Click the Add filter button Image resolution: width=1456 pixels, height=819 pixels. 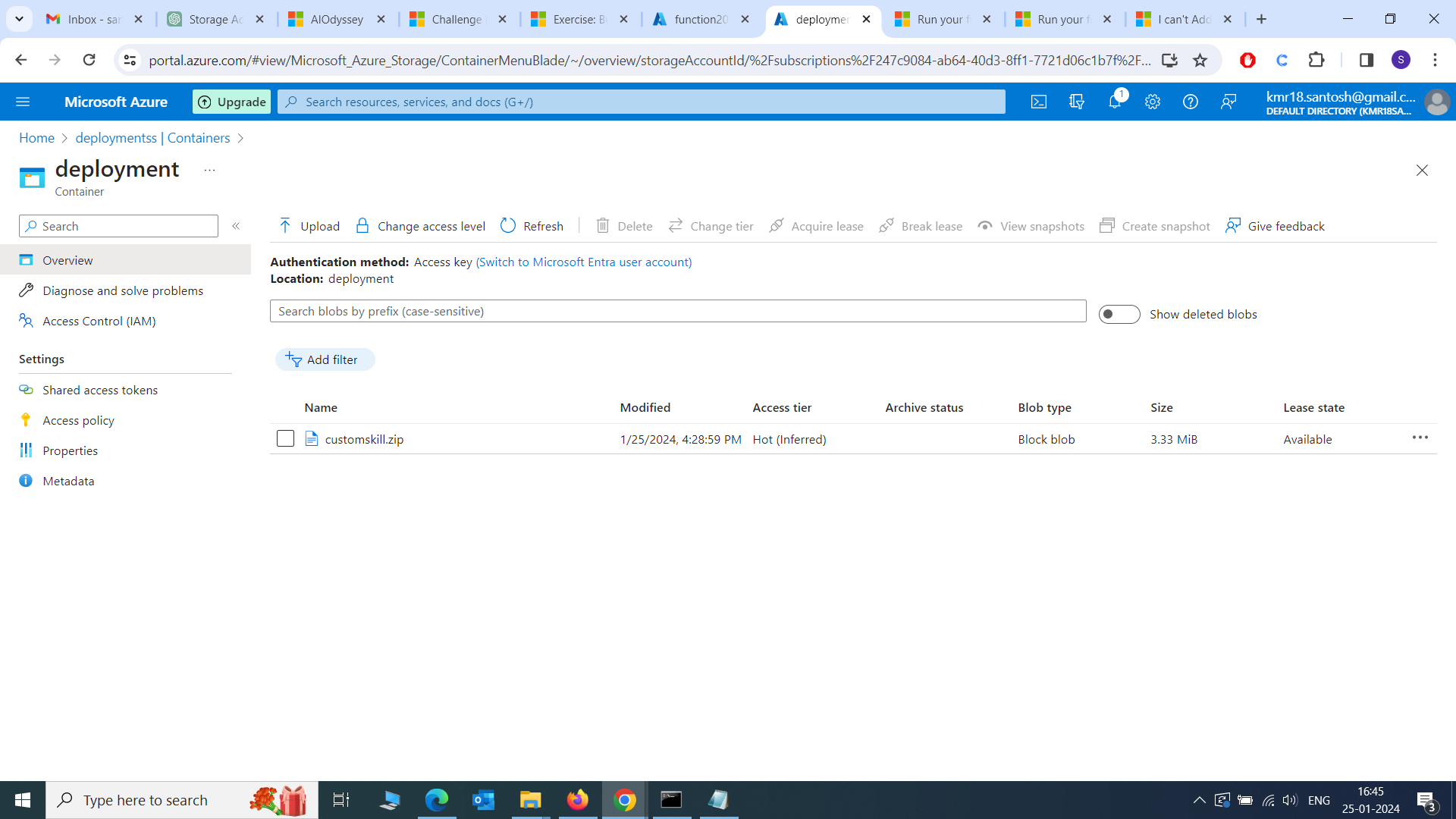click(325, 359)
